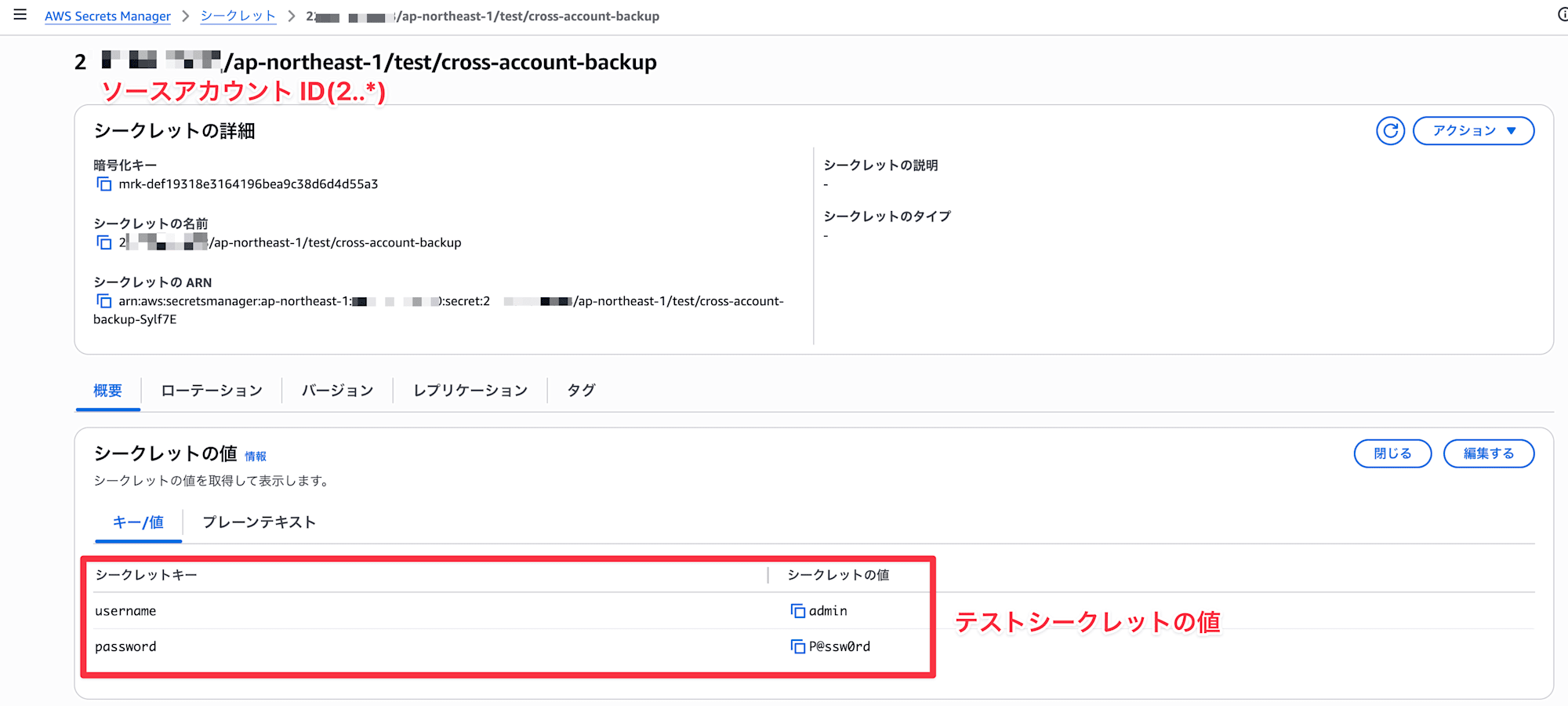Click the info icon at top right

tap(1563, 15)
